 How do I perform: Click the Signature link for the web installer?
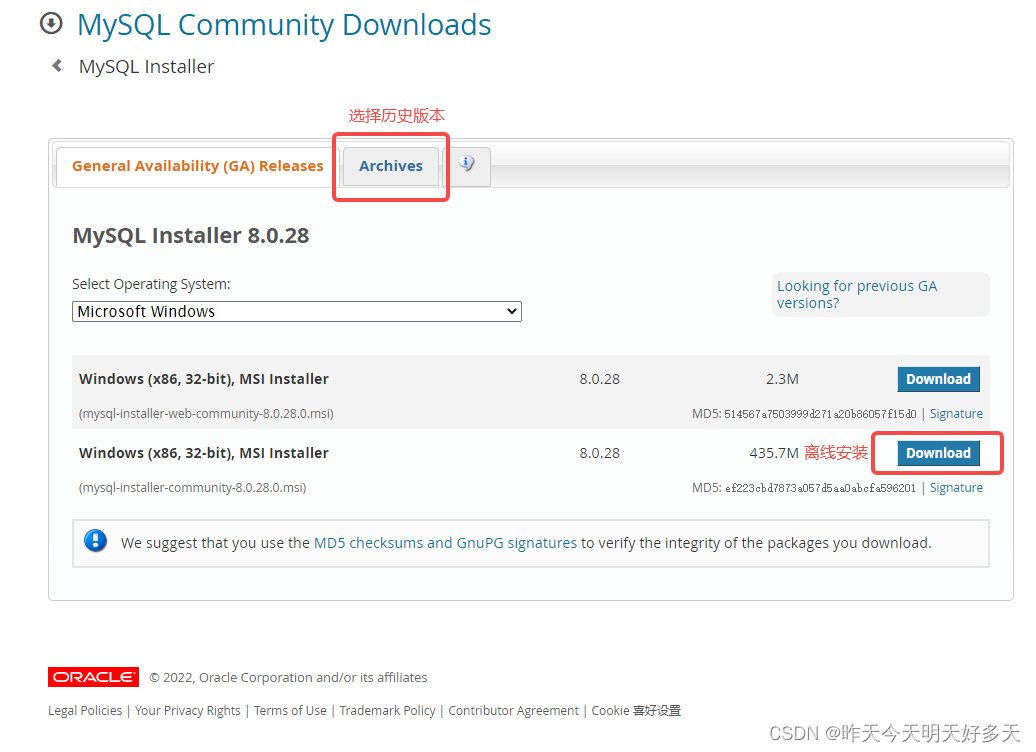click(955, 413)
